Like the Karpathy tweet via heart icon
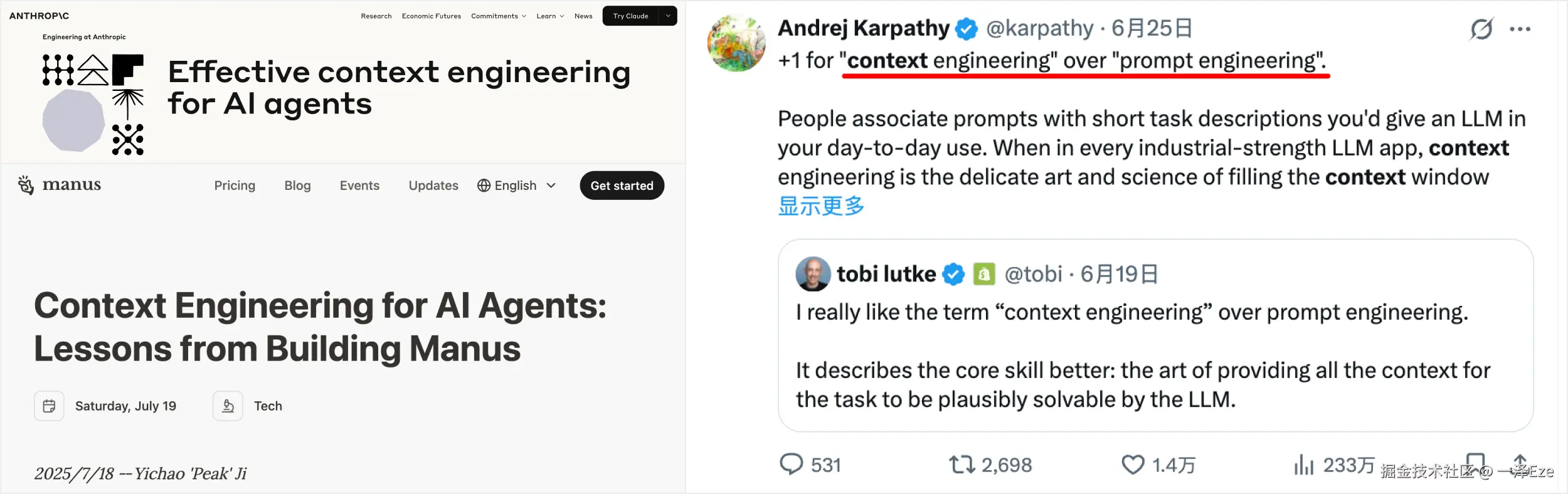The image size is (1568, 494). coord(1133,465)
